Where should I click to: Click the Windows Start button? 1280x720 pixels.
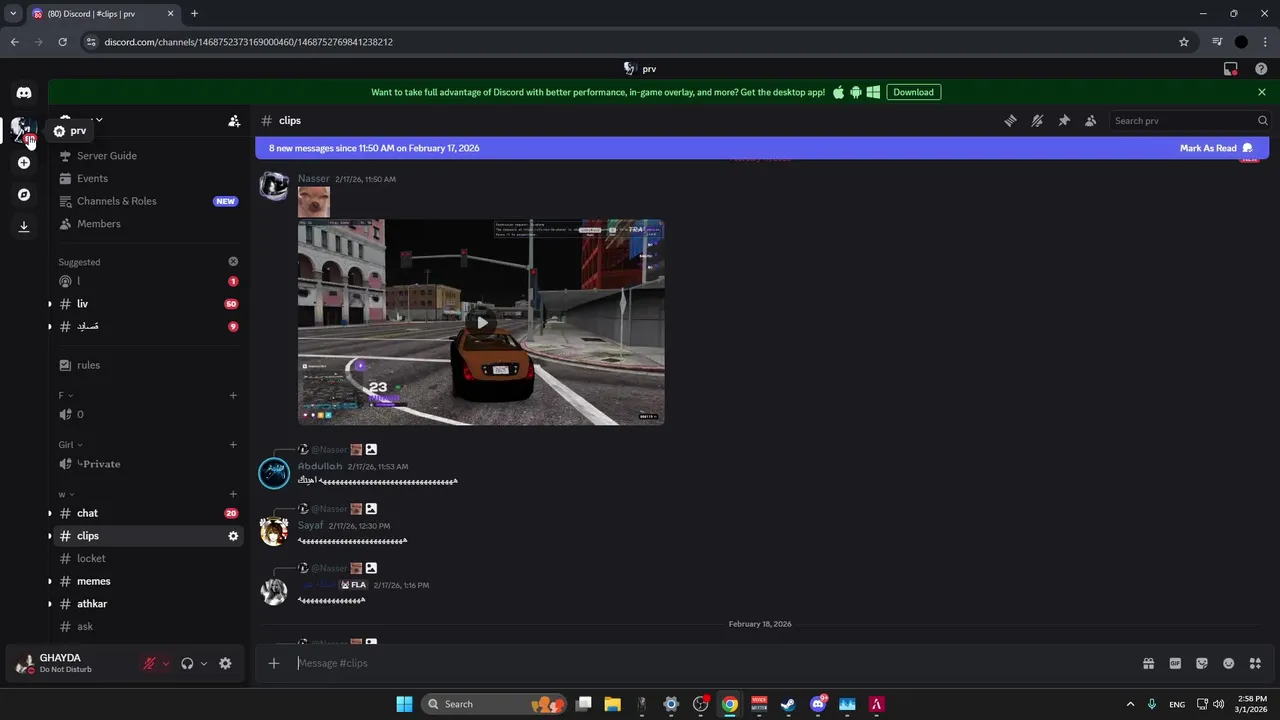tap(404, 704)
